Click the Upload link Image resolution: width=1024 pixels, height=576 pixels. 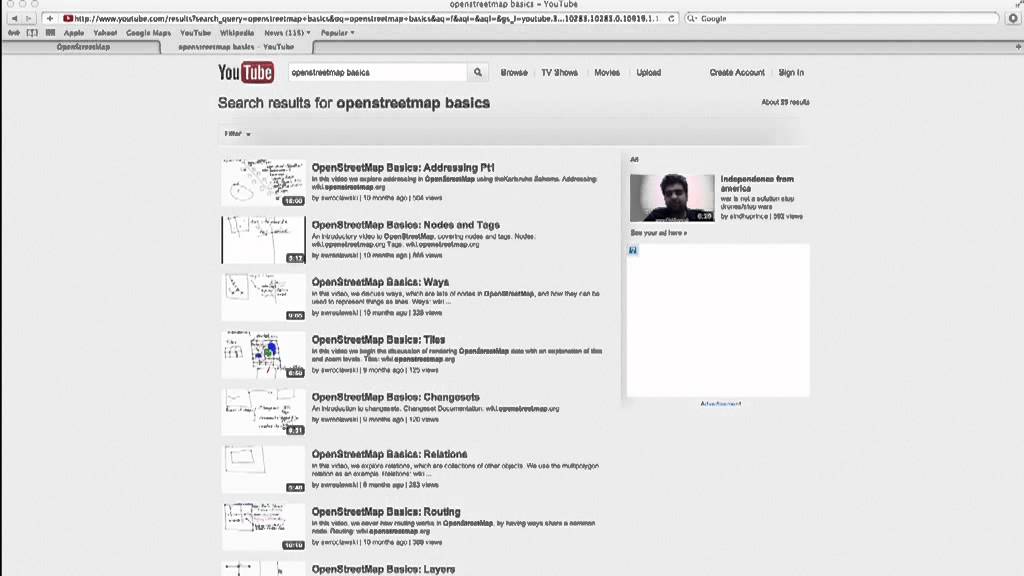[648, 72]
